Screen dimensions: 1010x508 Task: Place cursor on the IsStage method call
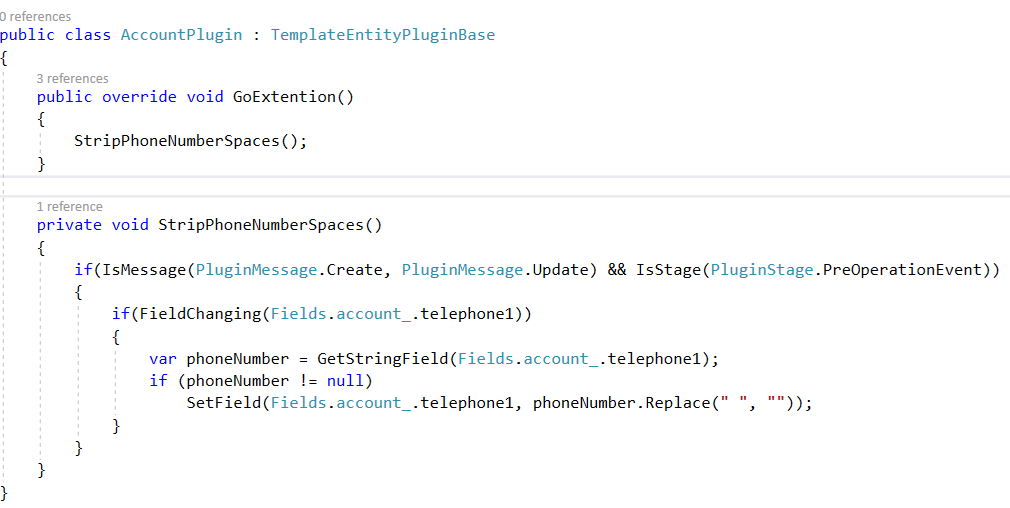click(x=668, y=270)
